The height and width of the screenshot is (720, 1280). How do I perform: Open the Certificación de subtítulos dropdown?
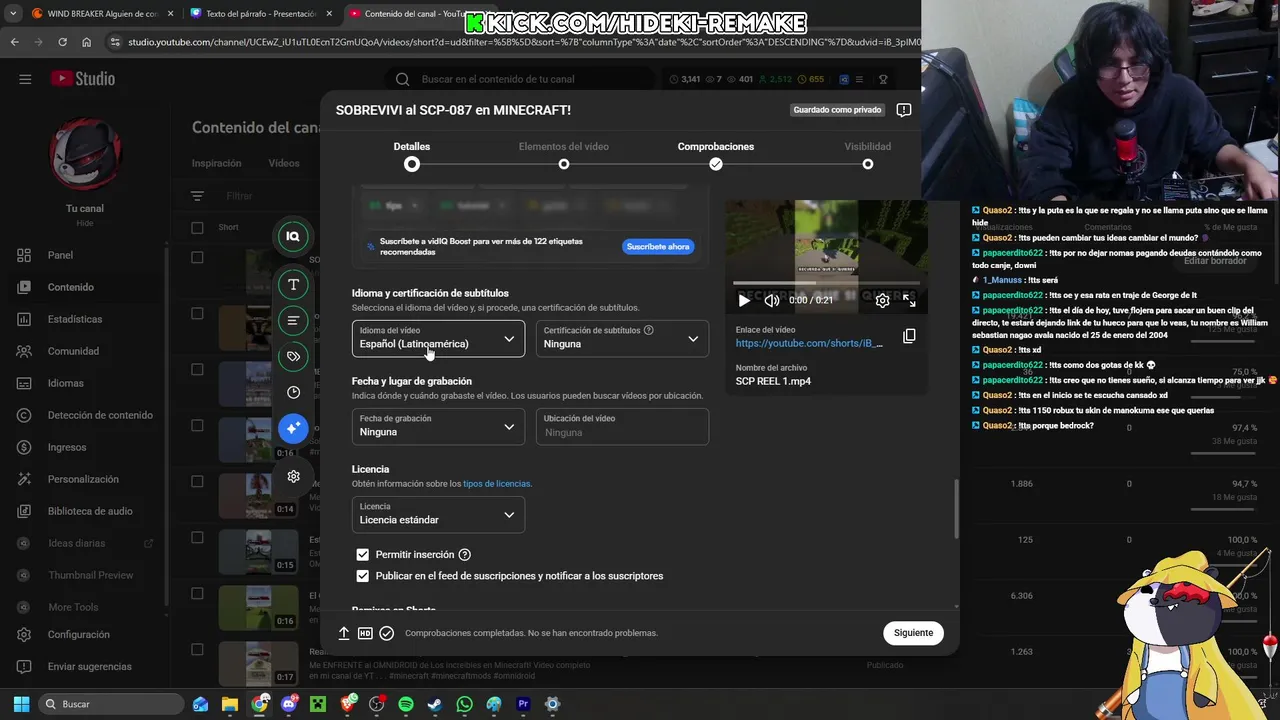point(622,338)
